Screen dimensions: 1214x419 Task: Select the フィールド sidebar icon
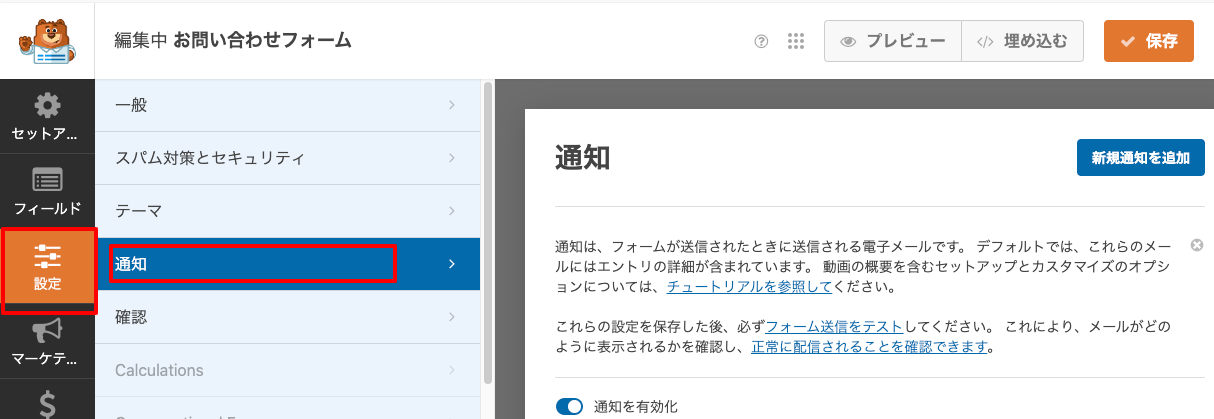47,193
